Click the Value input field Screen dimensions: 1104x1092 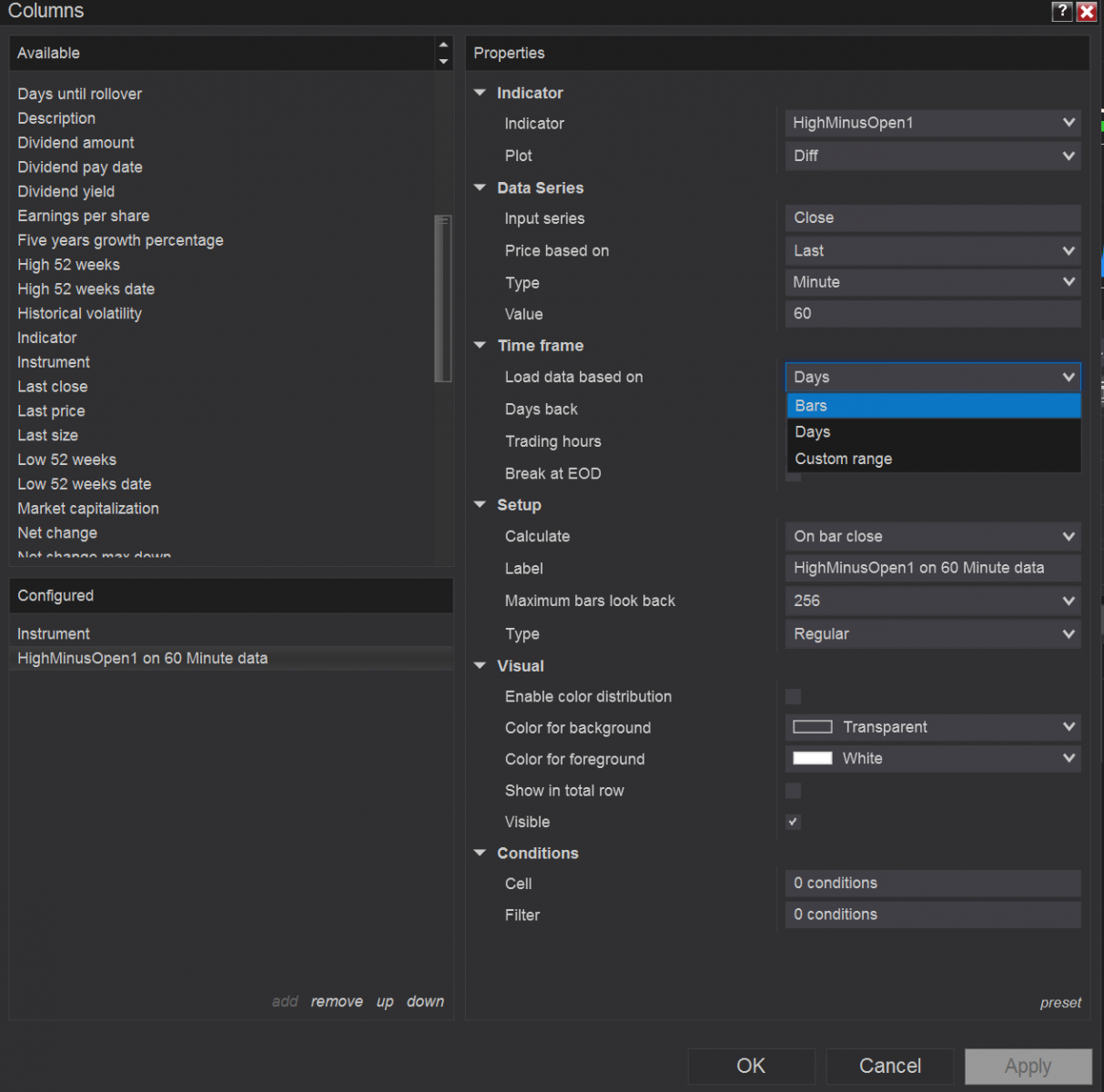(x=932, y=314)
